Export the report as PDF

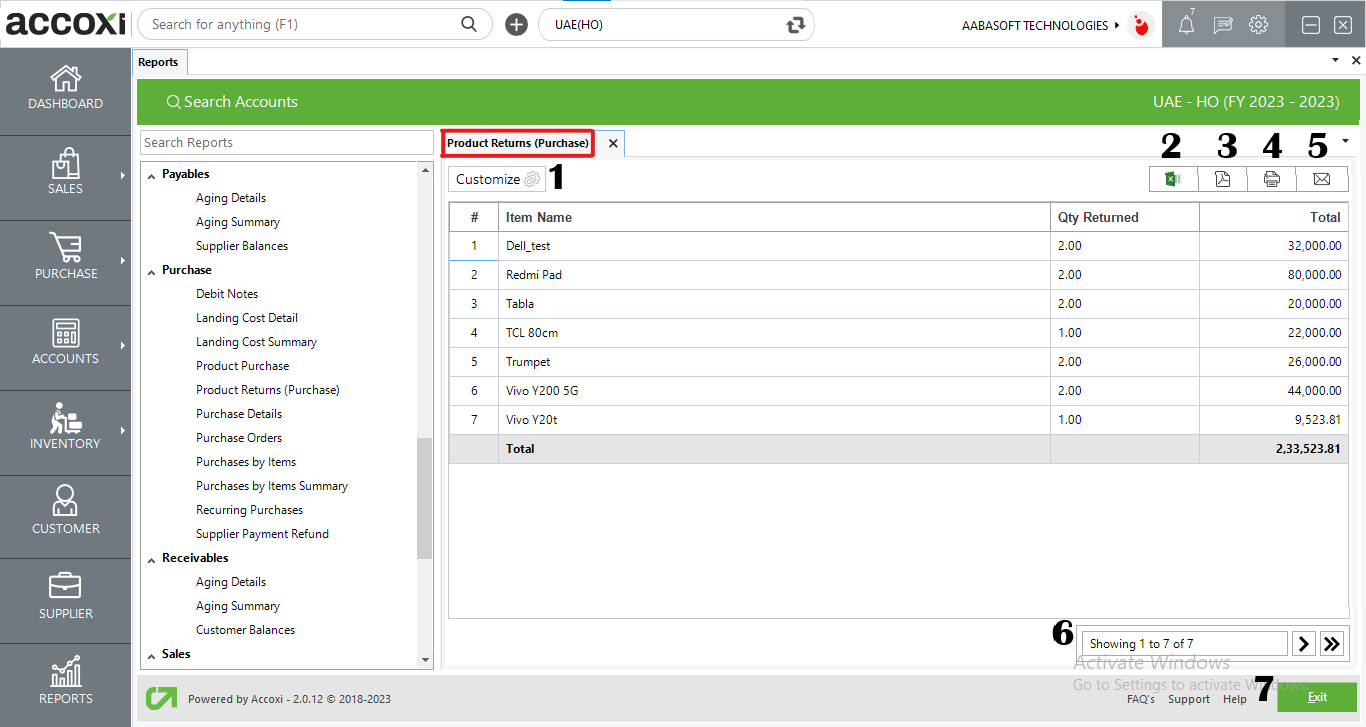(1222, 179)
